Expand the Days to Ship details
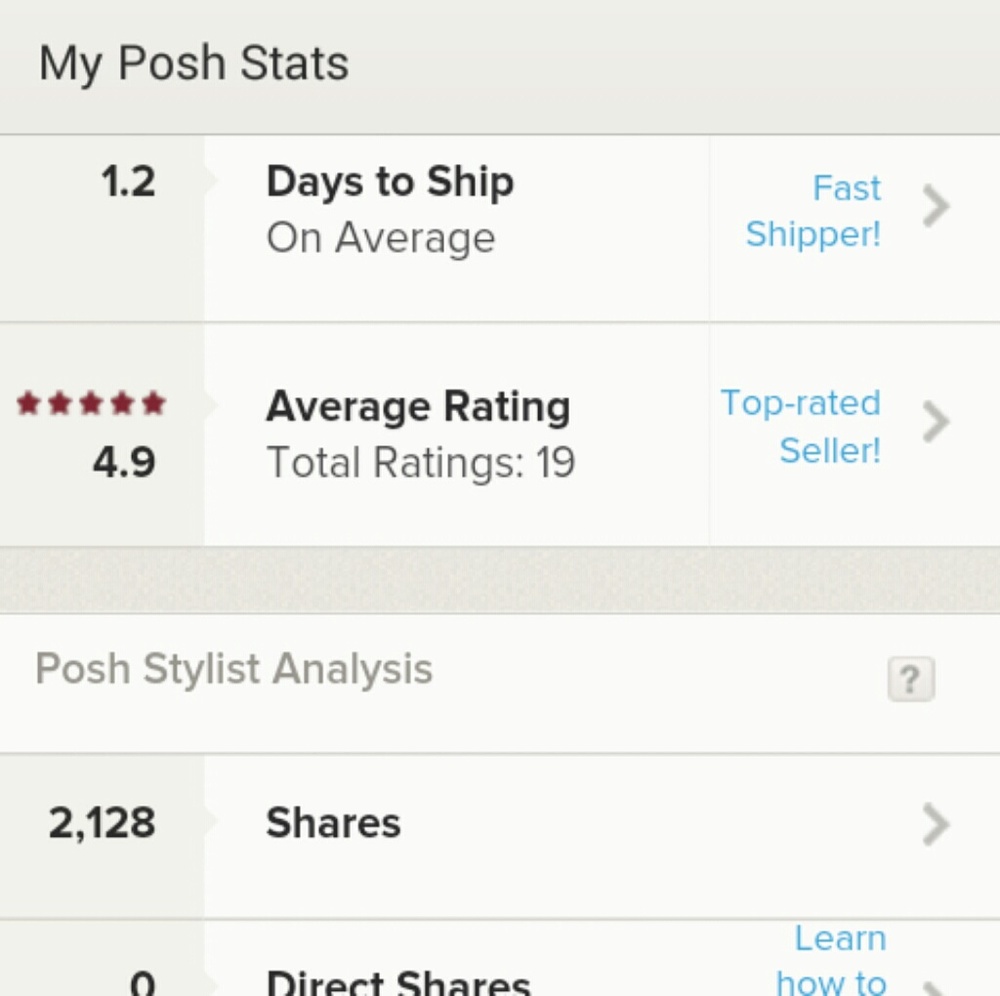Image resolution: width=1000 pixels, height=996 pixels. click(936, 207)
